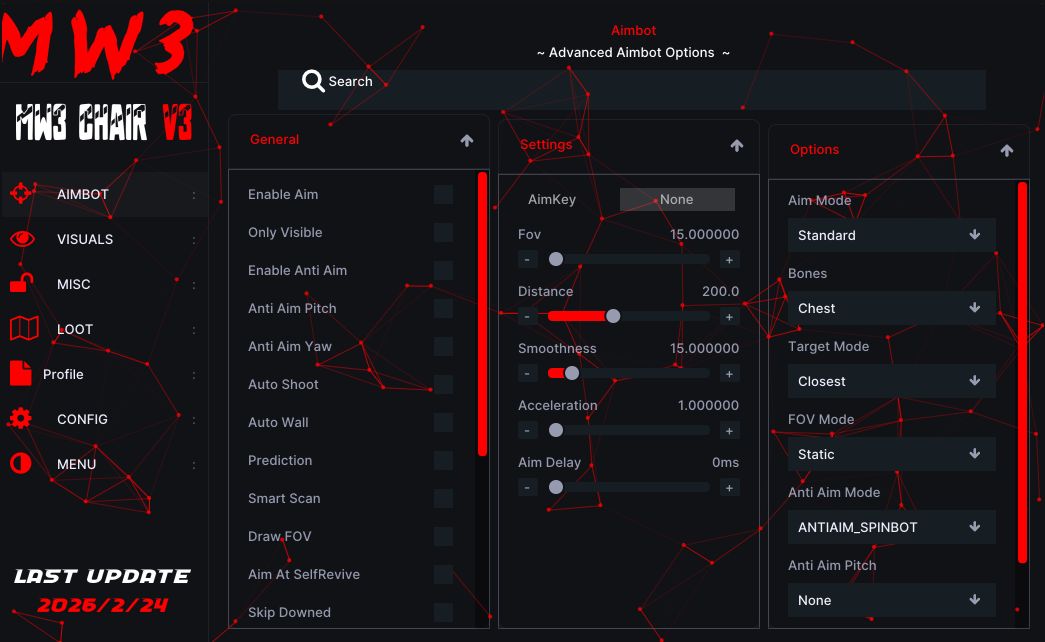This screenshot has height=642, width=1045.
Task: Click the General list red scrollbar
Action: click(x=483, y=314)
